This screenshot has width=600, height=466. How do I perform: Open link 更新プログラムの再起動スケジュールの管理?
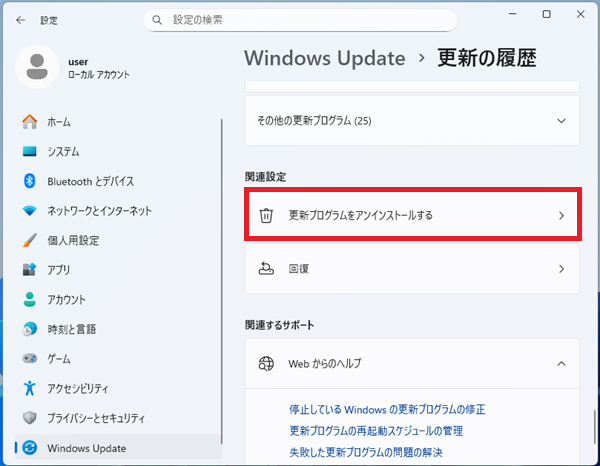coord(375,431)
